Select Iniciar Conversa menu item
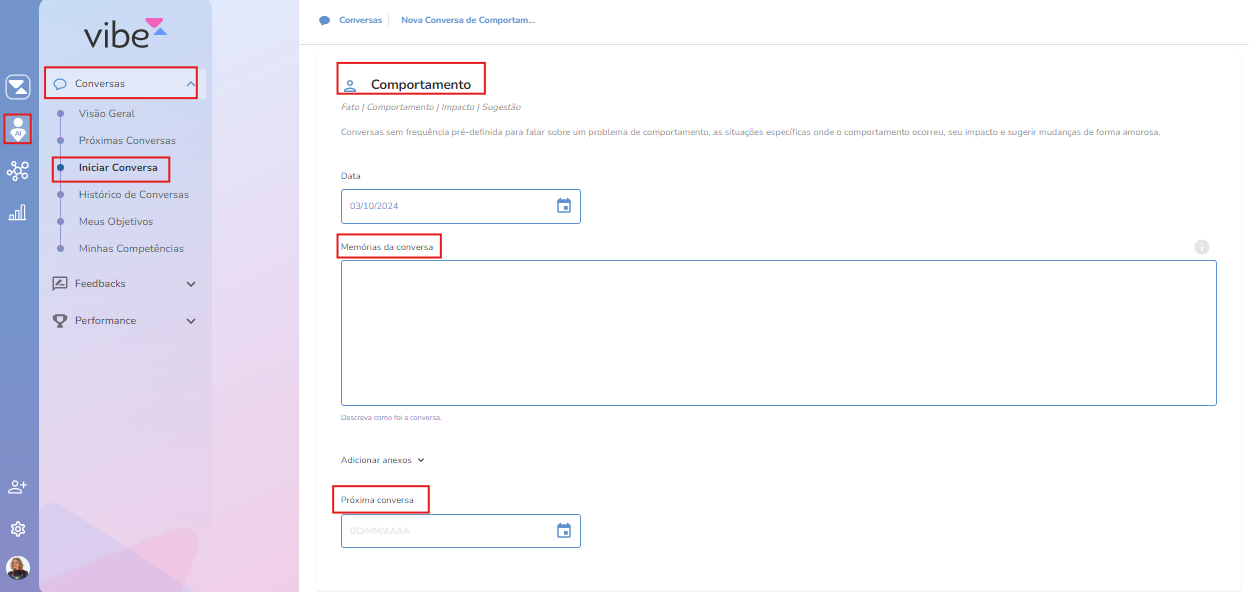This screenshot has width=1249, height=592. tap(118, 168)
